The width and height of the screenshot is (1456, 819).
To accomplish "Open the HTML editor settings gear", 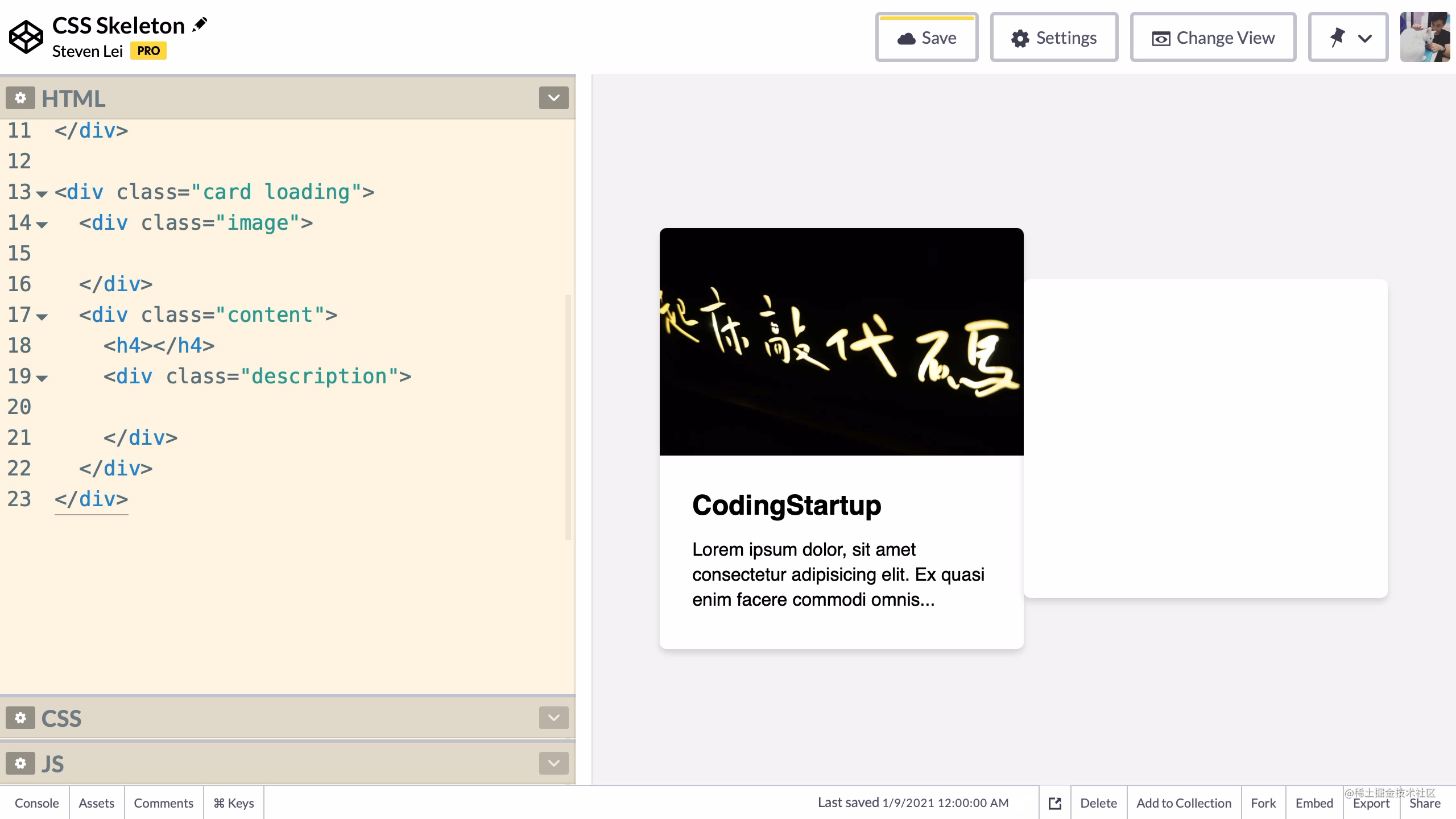I will [x=20, y=98].
